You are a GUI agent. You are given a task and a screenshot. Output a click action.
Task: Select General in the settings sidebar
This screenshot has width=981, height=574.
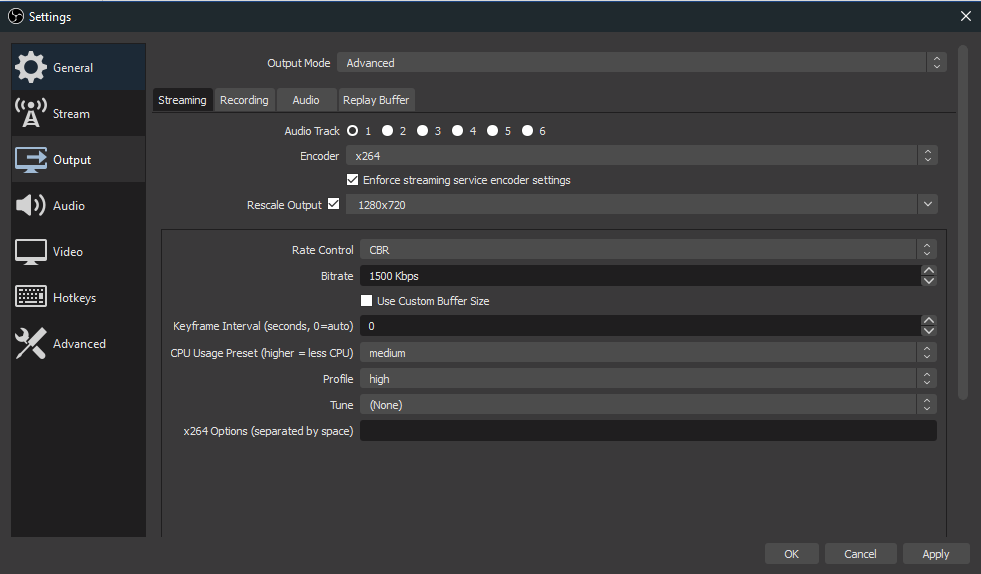point(78,67)
